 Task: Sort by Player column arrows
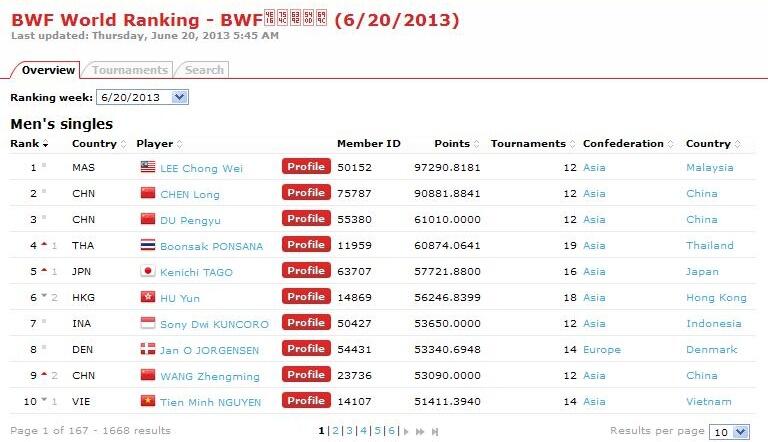180,144
